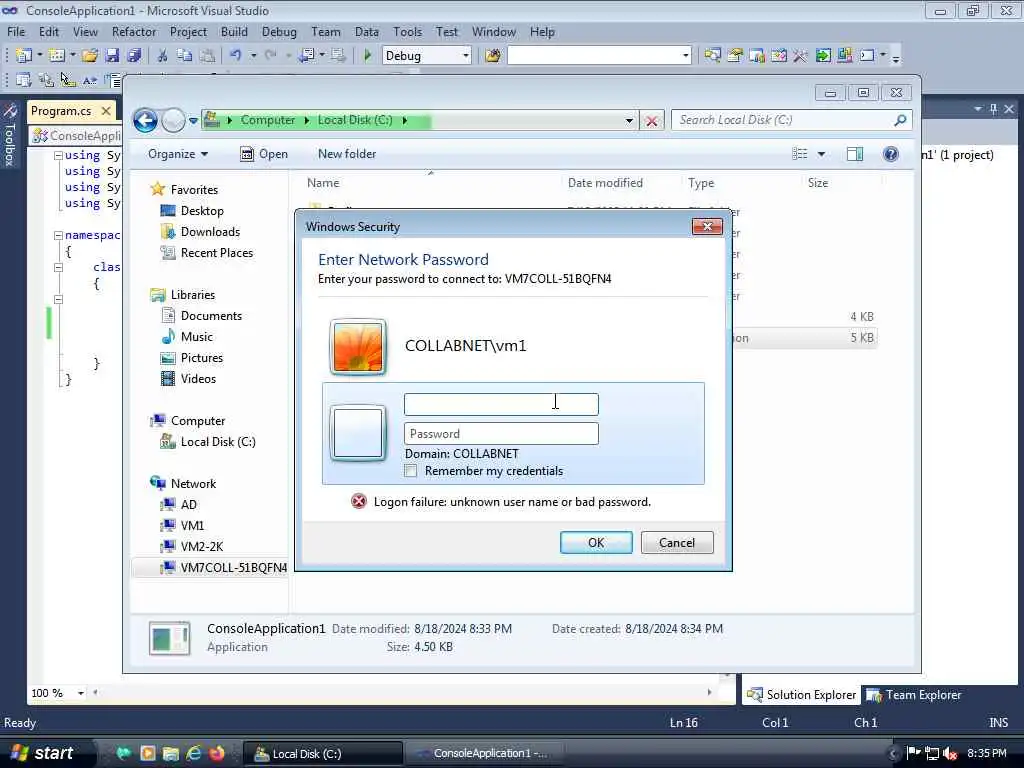Open the Toolbox side panel tab

tap(10, 135)
